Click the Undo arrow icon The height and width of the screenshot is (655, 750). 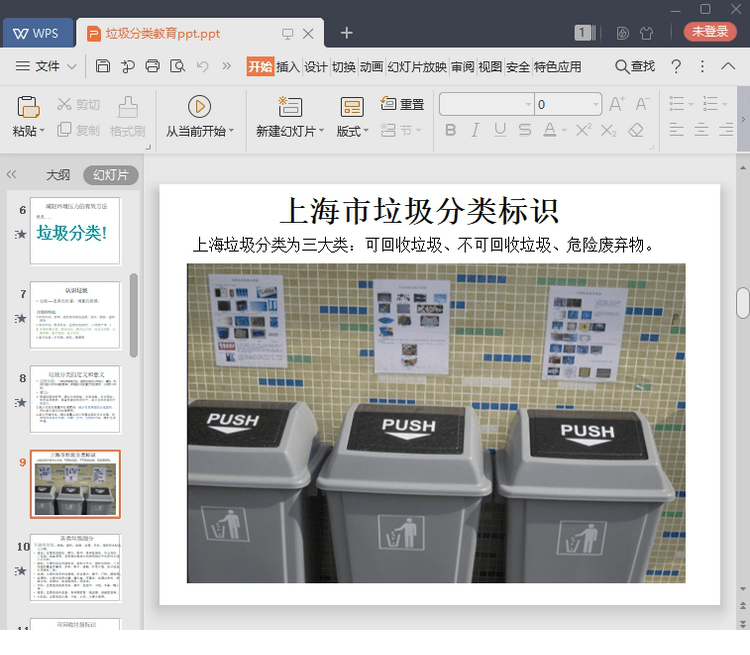click(x=202, y=66)
